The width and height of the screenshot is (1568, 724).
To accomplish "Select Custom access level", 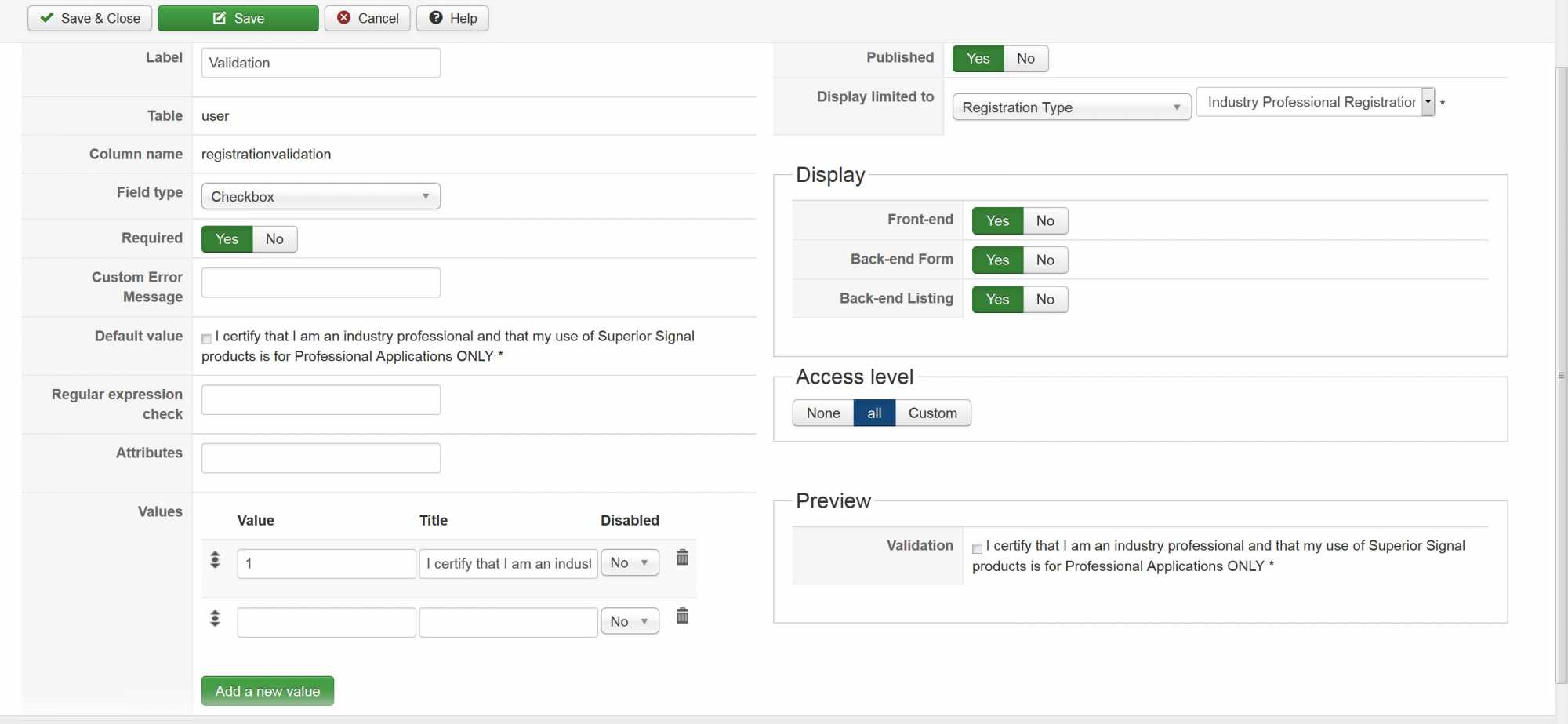I will point(932,413).
